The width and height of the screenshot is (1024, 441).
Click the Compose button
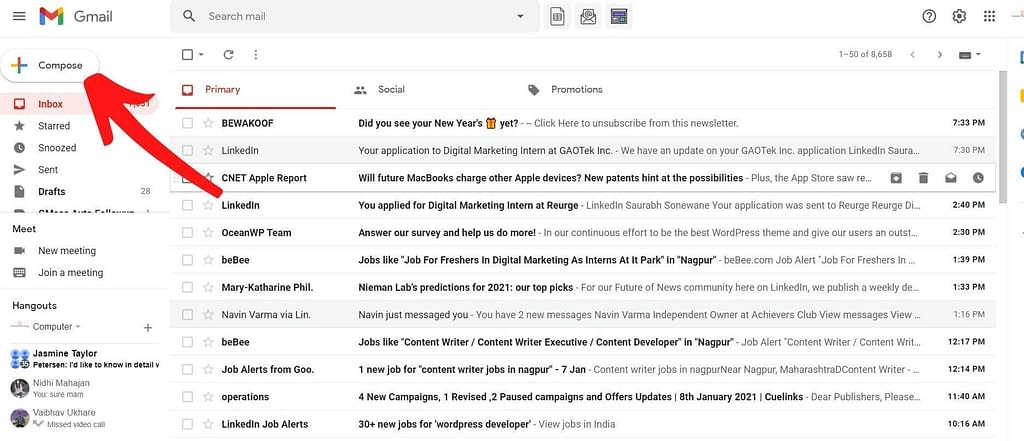point(50,65)
